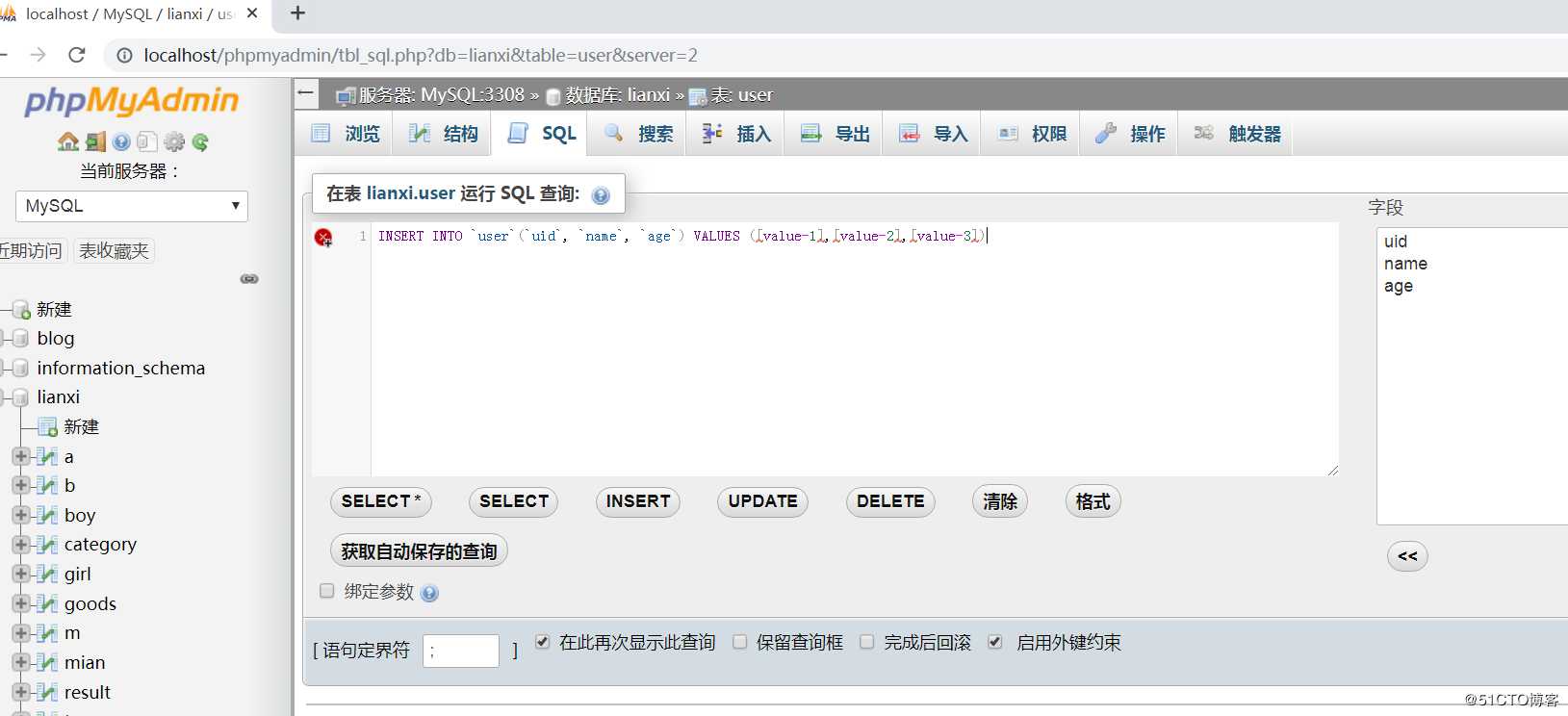The image size is (1568, 716).
Task: Open help icon next to 绑定参数
Action: (x=429, y=593)
